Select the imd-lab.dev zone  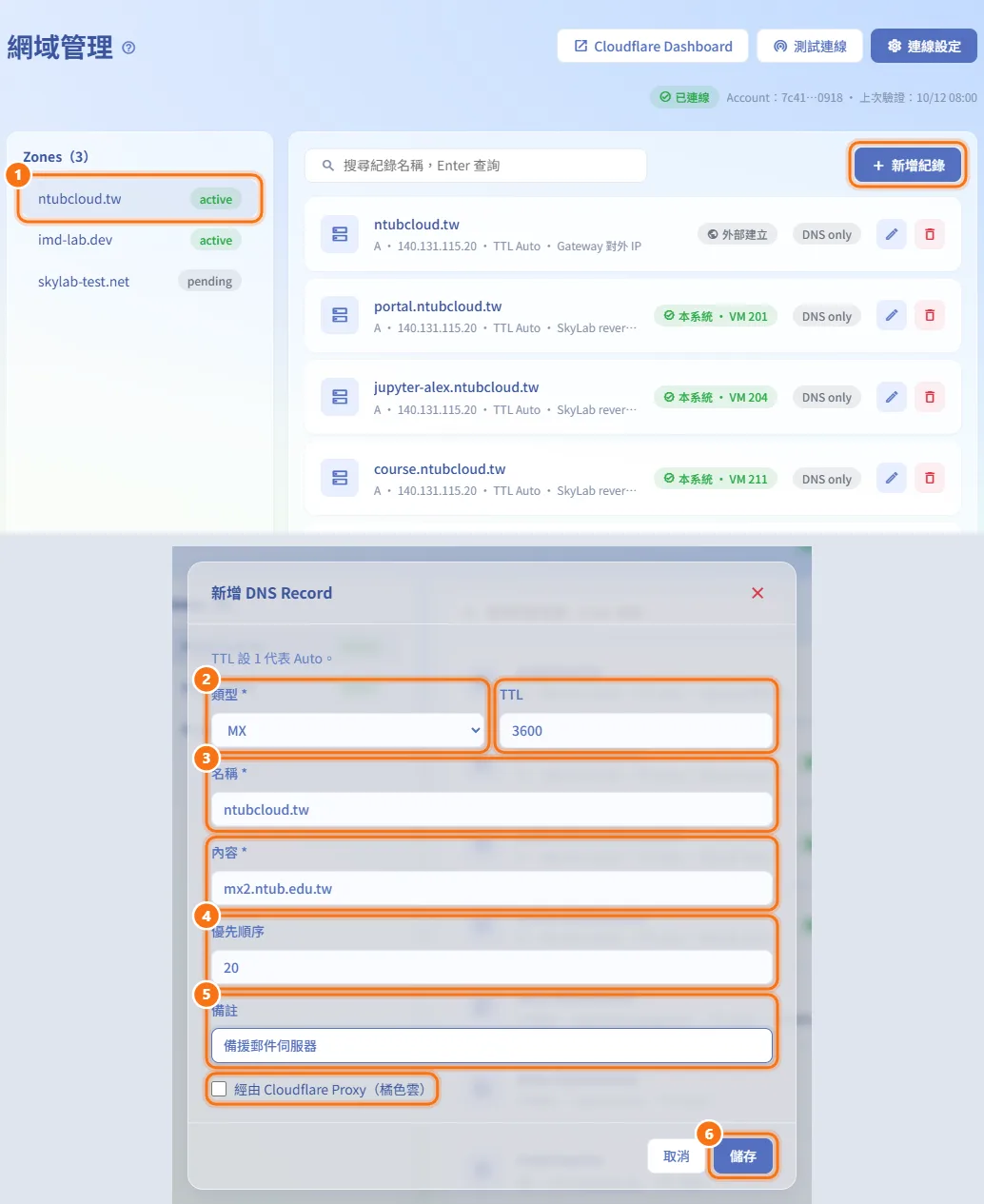139,240
